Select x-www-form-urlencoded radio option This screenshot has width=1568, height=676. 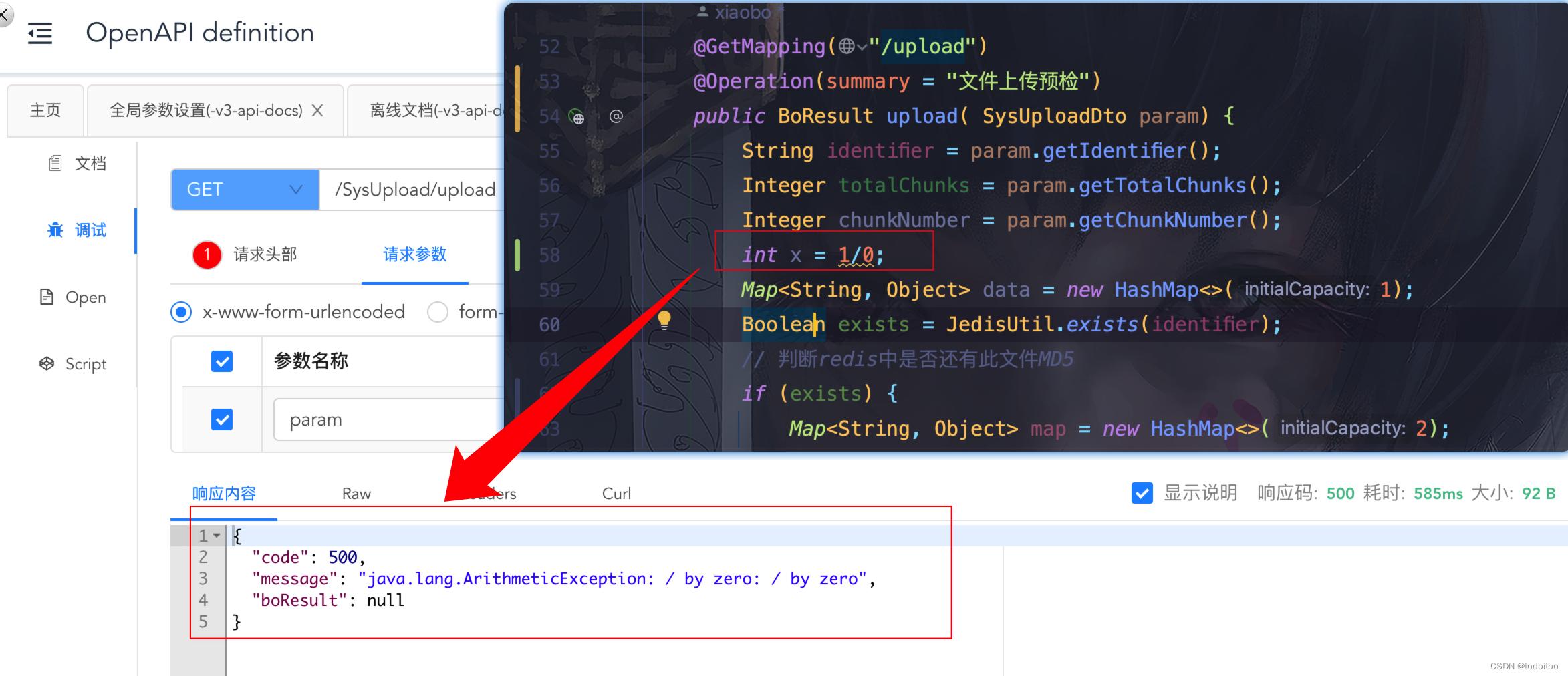(181, 312)
